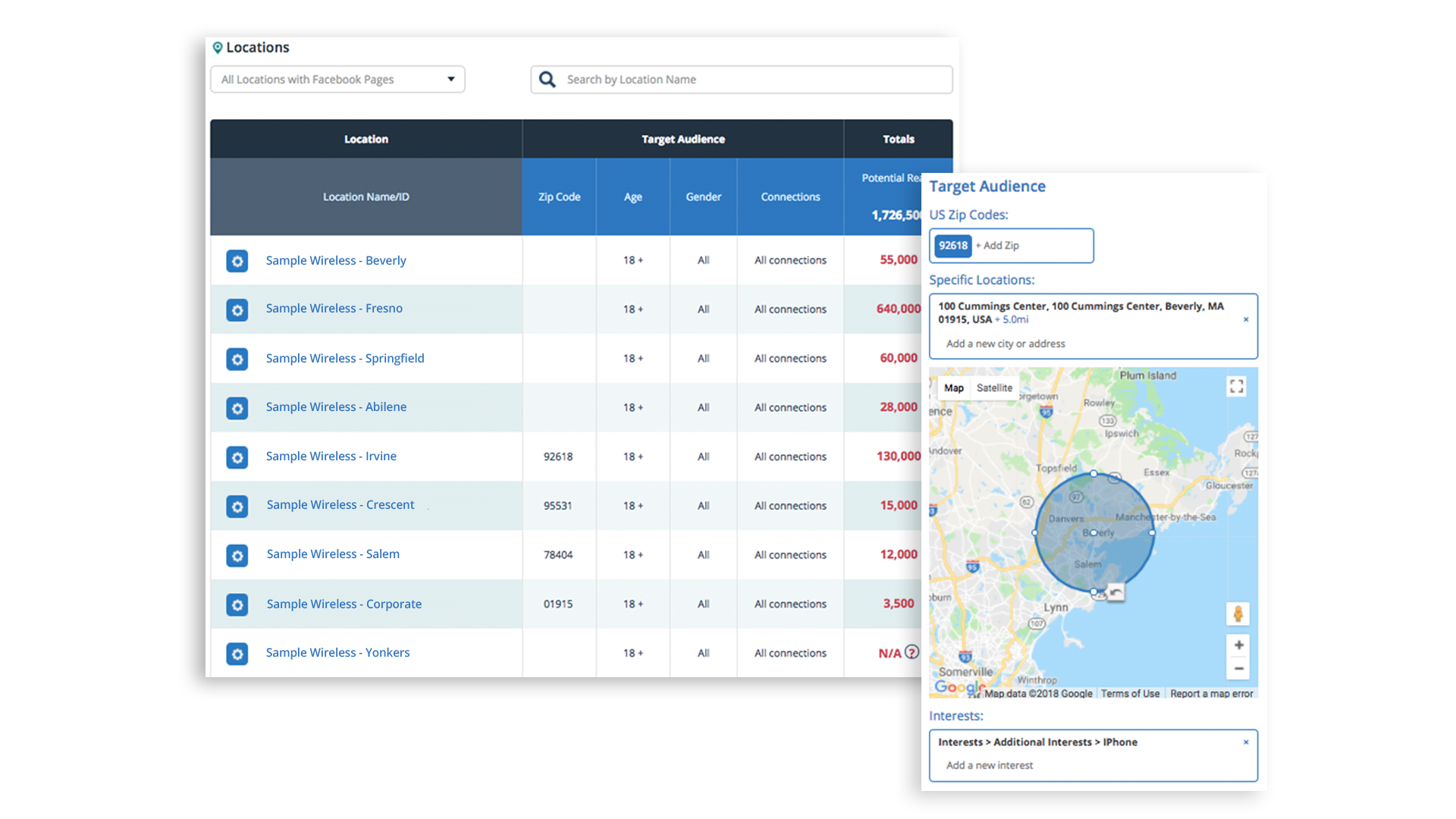Grab the top handle of the map radius circle
This screenshot has width=1456, height=819.
point(1094,473)
